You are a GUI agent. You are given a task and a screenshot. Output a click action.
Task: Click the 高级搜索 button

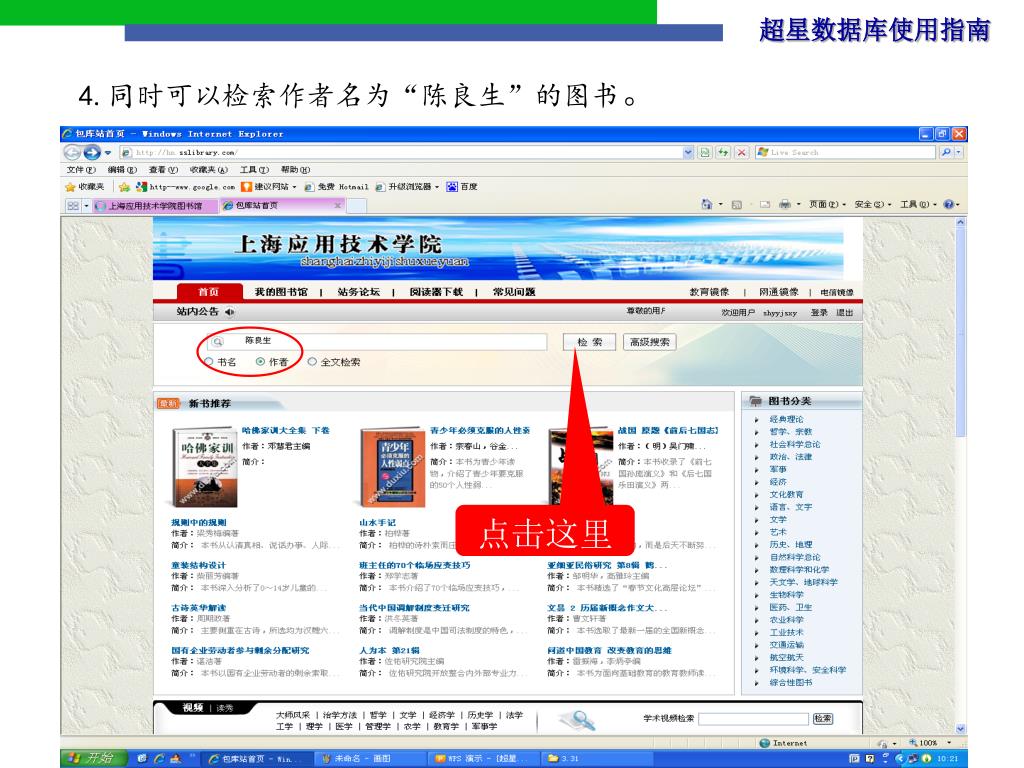pos(649,342)
